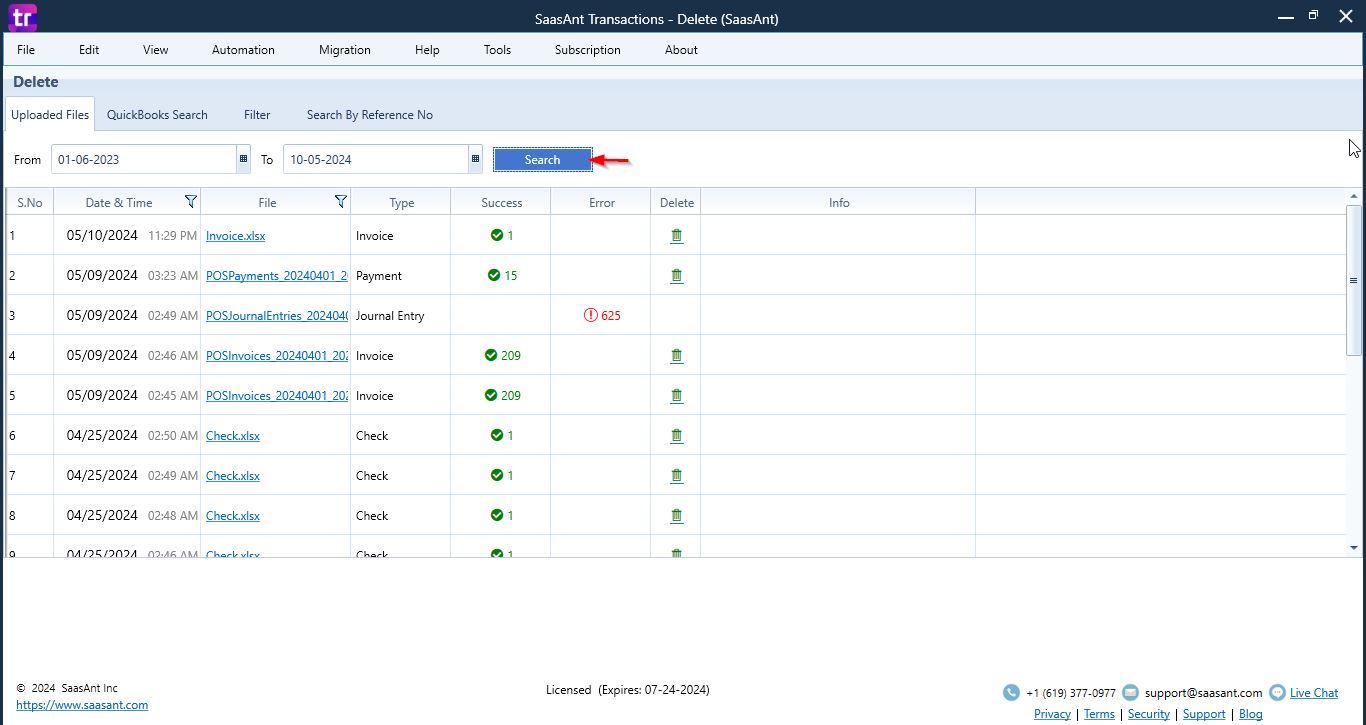Delete the Check.xlsx upload from 02:48 AM

coord(676,516)
